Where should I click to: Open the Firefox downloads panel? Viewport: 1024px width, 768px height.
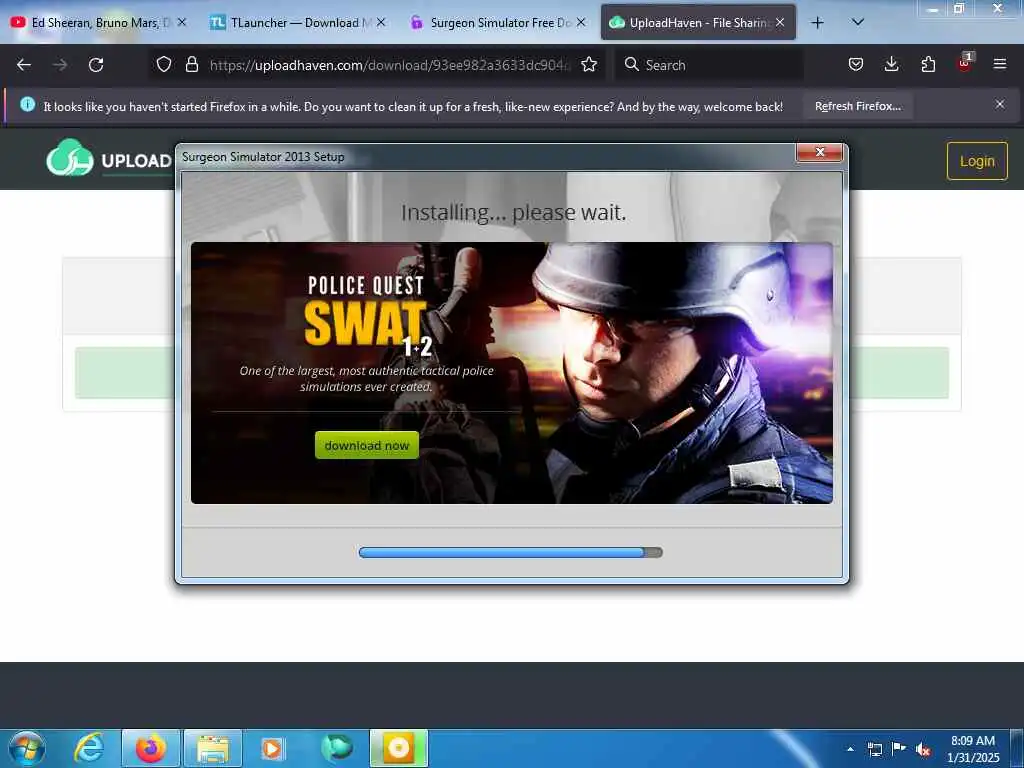click(891, 64)
